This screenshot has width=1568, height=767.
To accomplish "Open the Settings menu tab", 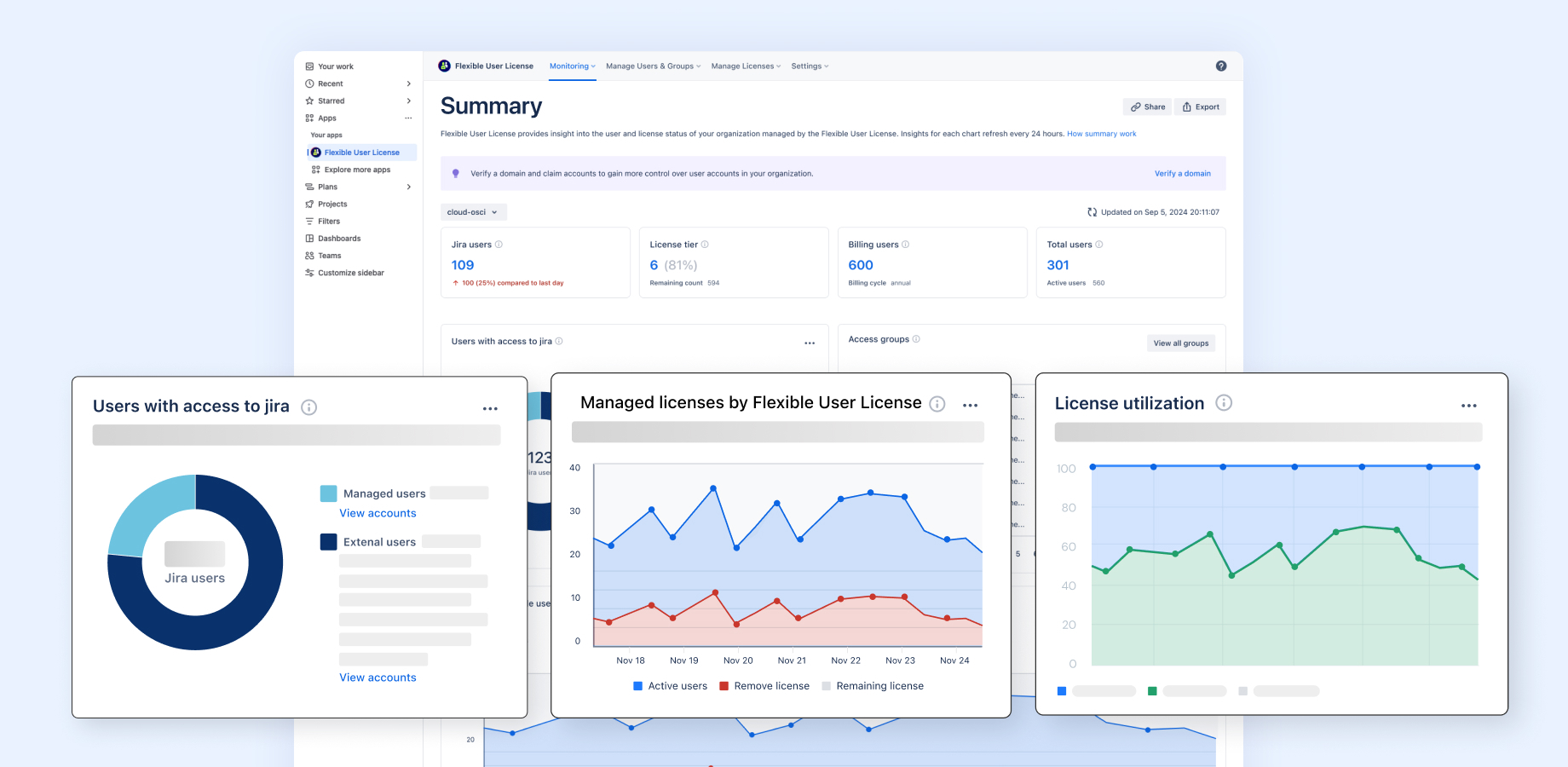I will pyautogui.click(x=810, y=66).
